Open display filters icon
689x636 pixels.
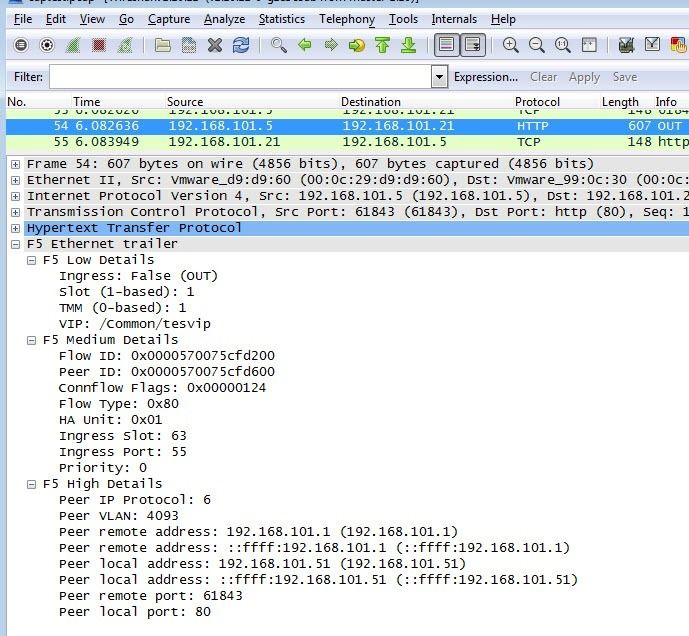653,45
